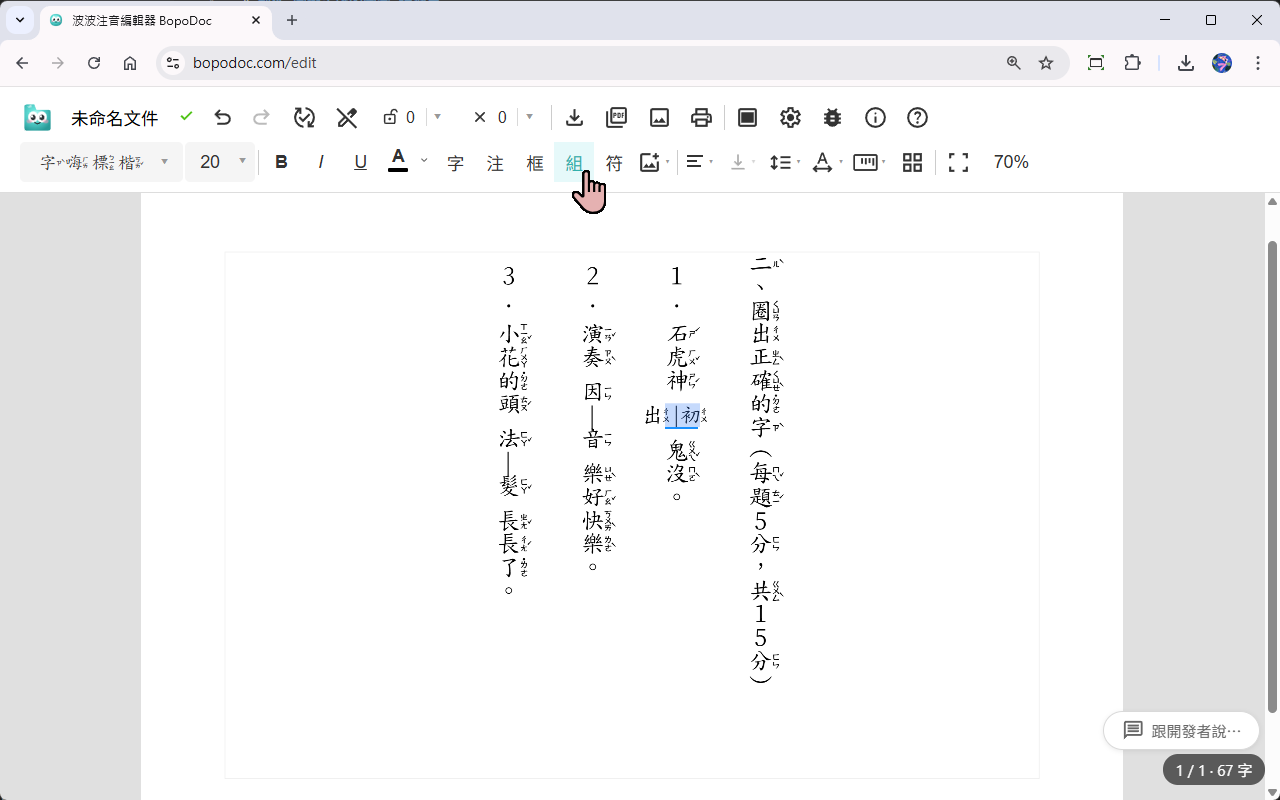The width and height of the screenshot is (1280, 800).
Task: Select the 符 symbol tool
Action: pyautogui.click(x=614, y=161)
